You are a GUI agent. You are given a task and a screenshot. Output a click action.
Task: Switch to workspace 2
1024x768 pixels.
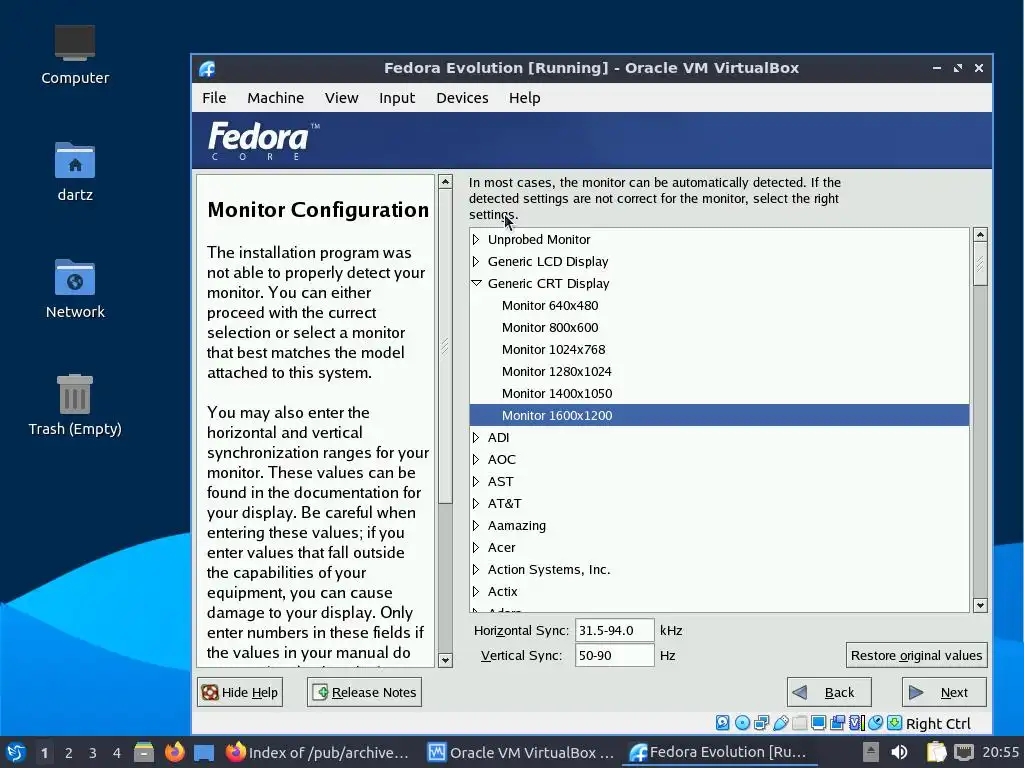point(69,753)
